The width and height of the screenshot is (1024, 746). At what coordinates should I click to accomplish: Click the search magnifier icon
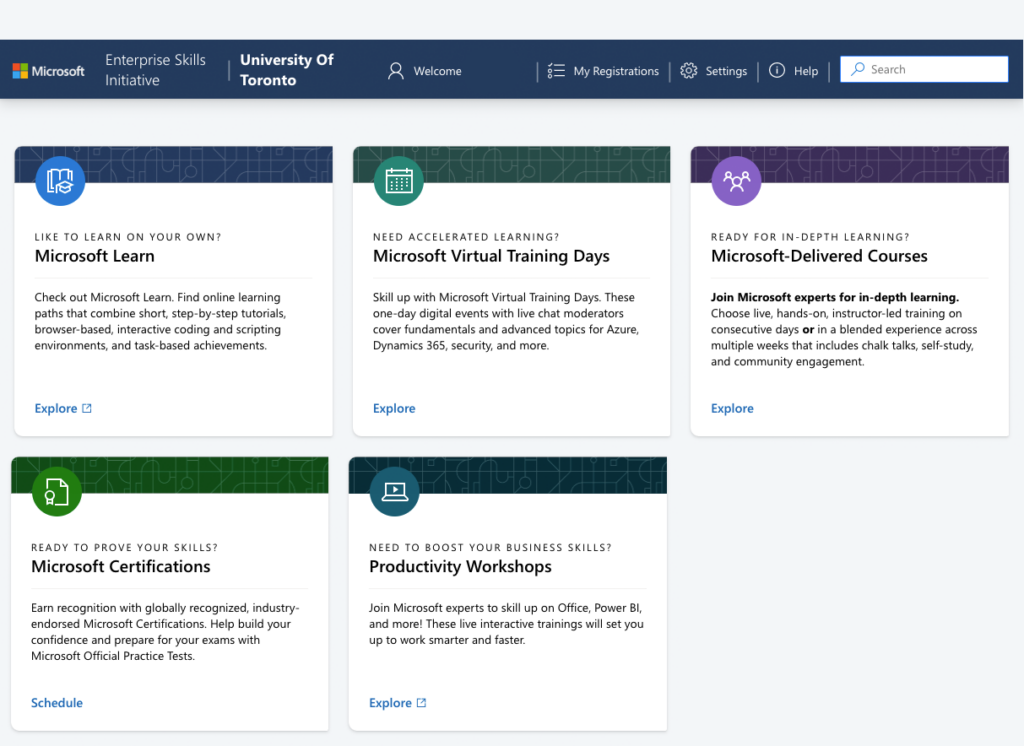click(x=857, y=69)
